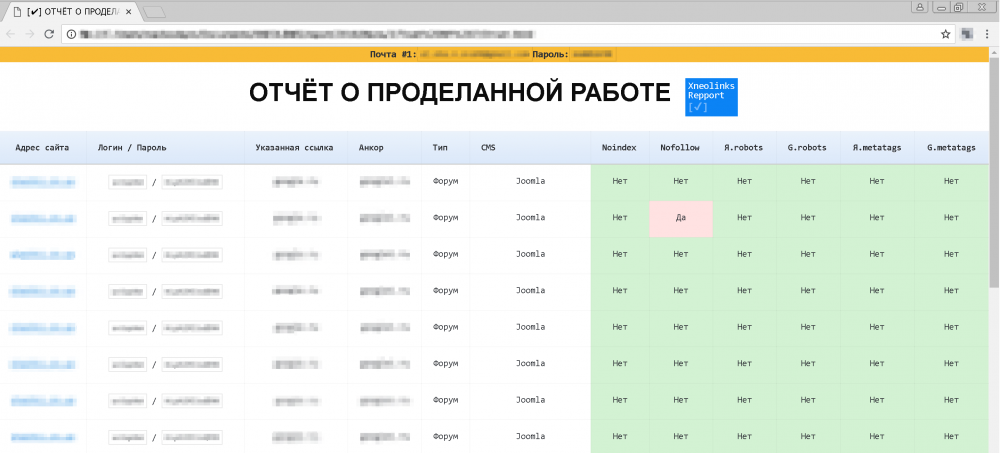Open a new tab beside the report tab

[x=154, y=12]
